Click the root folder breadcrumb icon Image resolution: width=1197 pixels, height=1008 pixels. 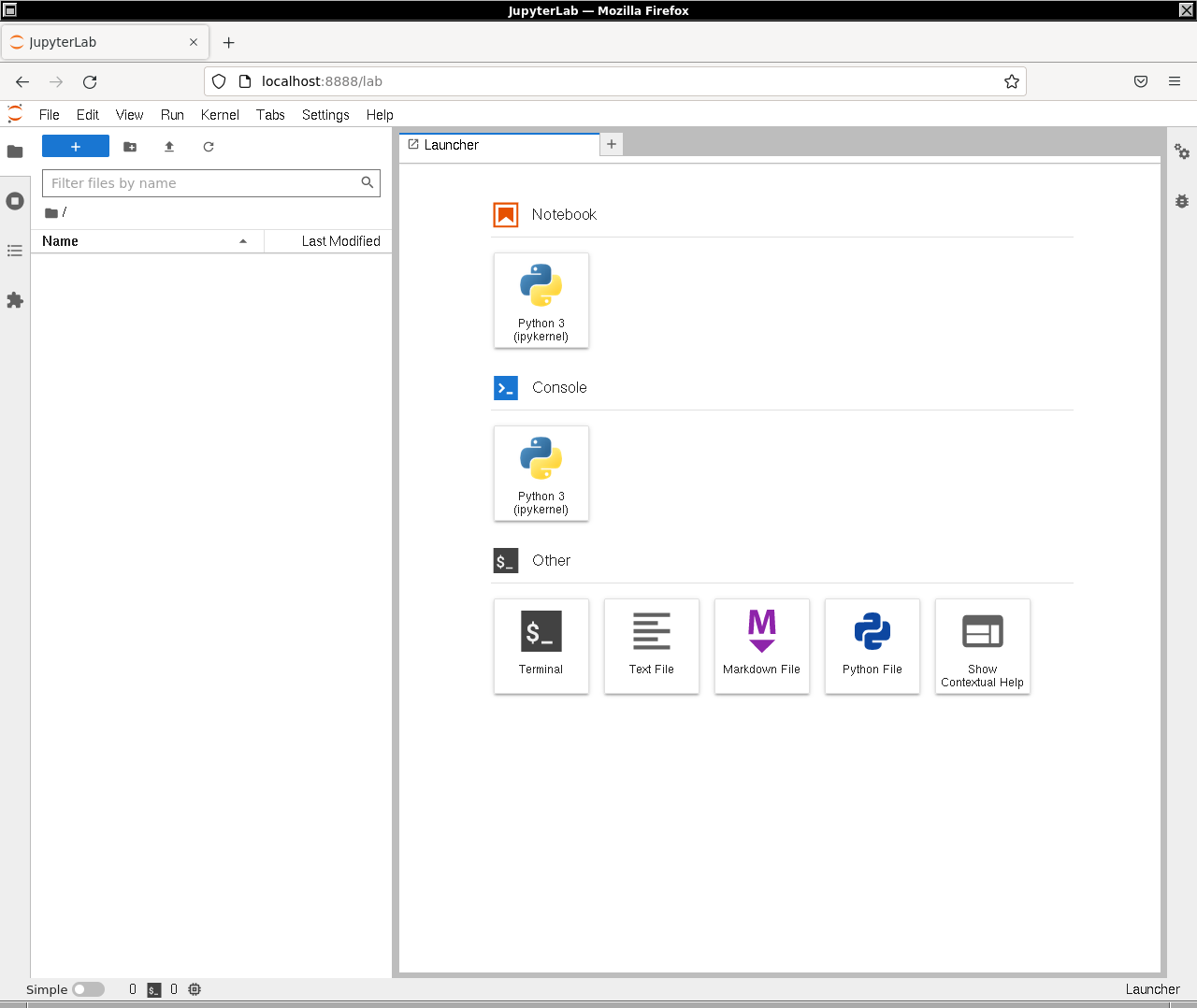[51, 213]
